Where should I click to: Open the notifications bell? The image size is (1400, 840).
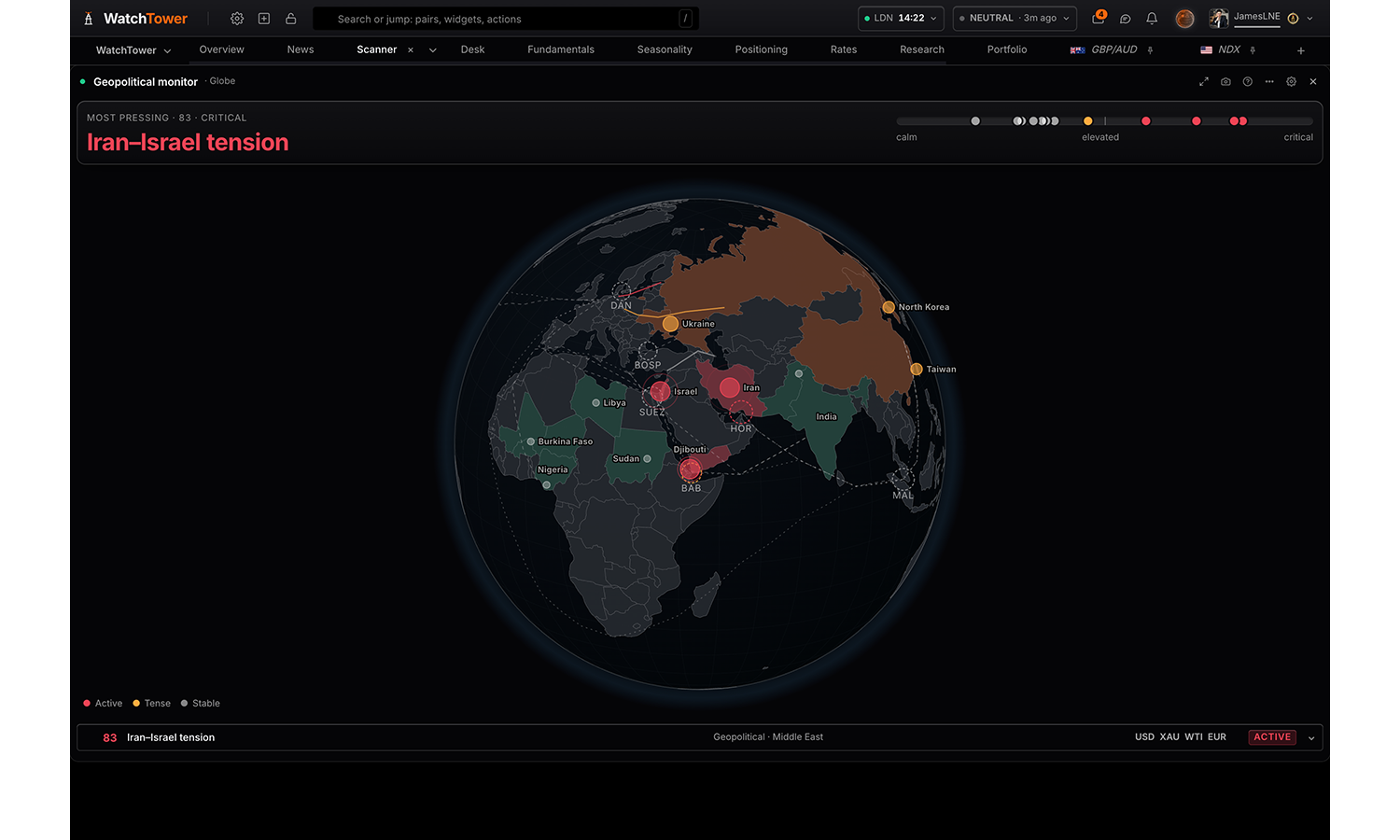click(1152, 19)
